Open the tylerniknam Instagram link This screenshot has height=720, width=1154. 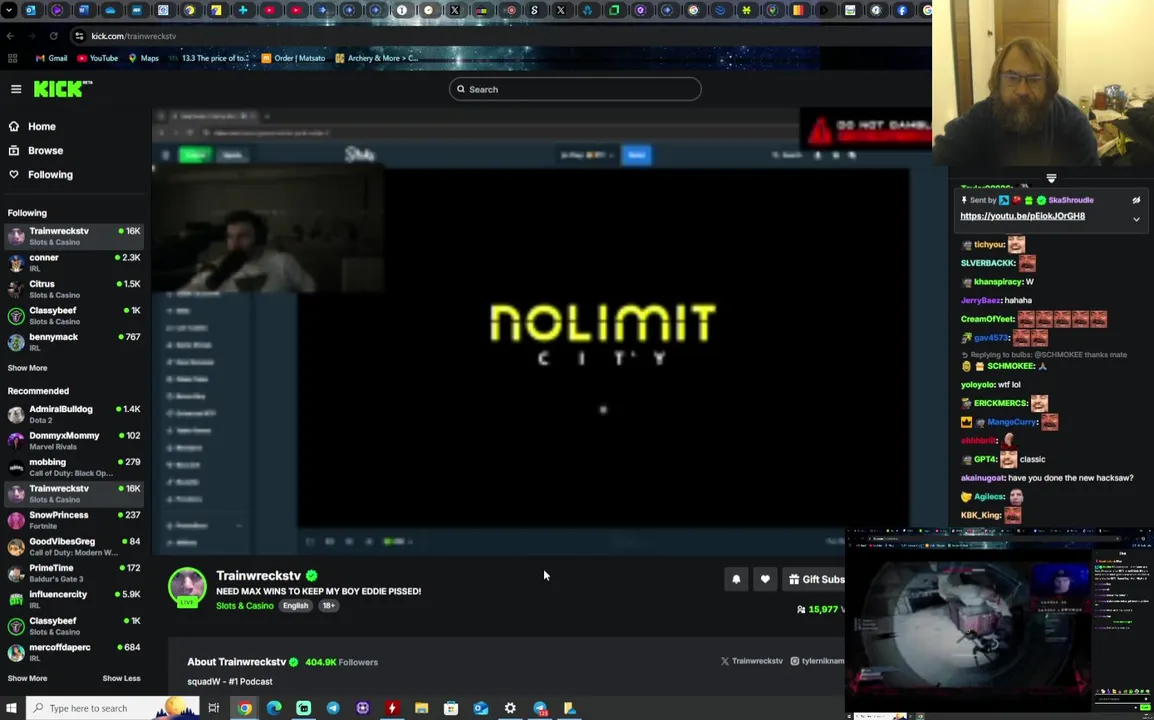tap(817, 661)
